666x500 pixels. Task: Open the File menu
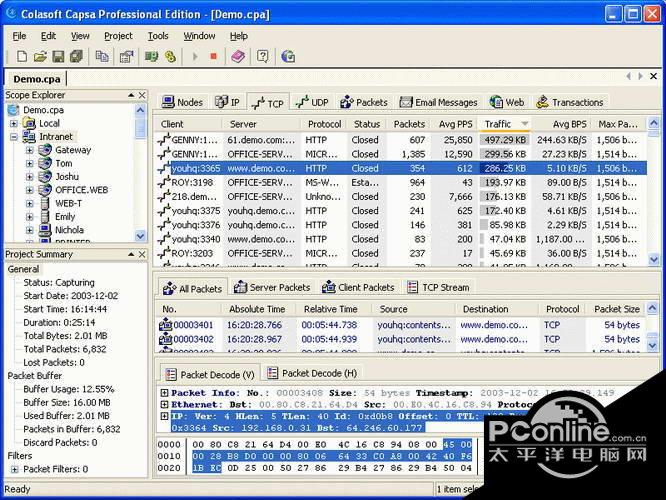point(19,36)
